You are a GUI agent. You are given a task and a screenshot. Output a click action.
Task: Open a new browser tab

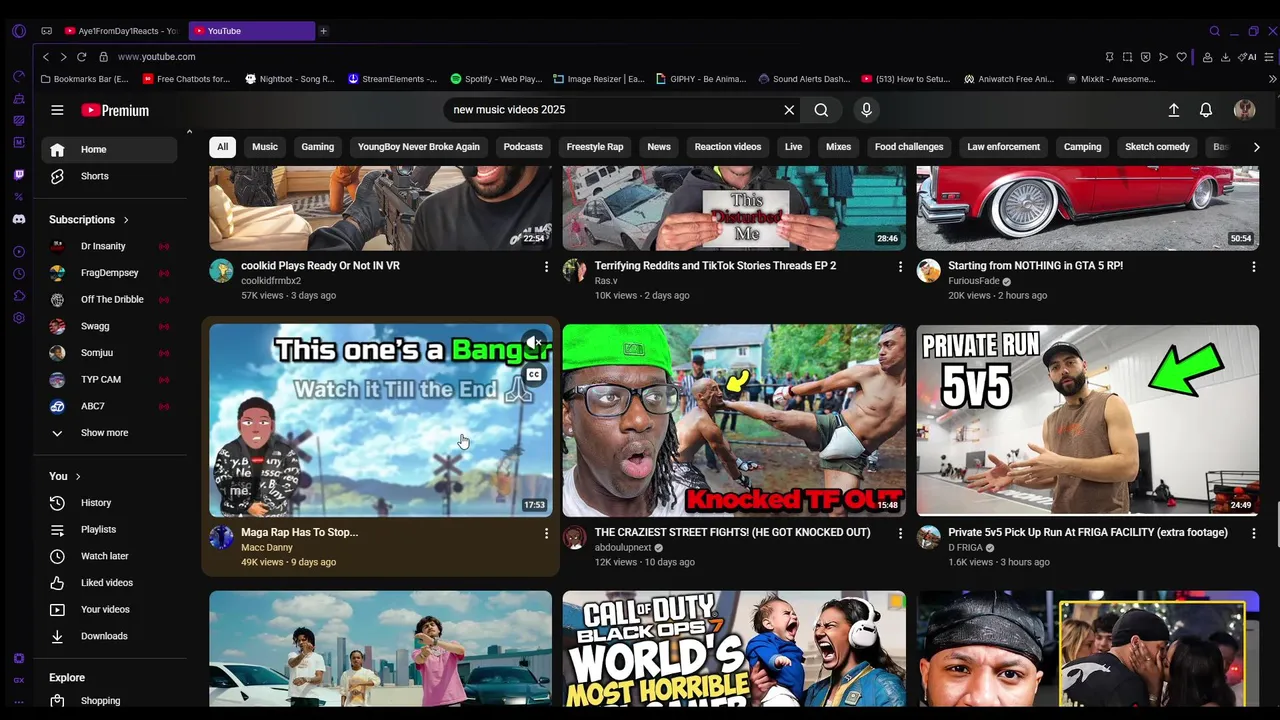[323, 31]
